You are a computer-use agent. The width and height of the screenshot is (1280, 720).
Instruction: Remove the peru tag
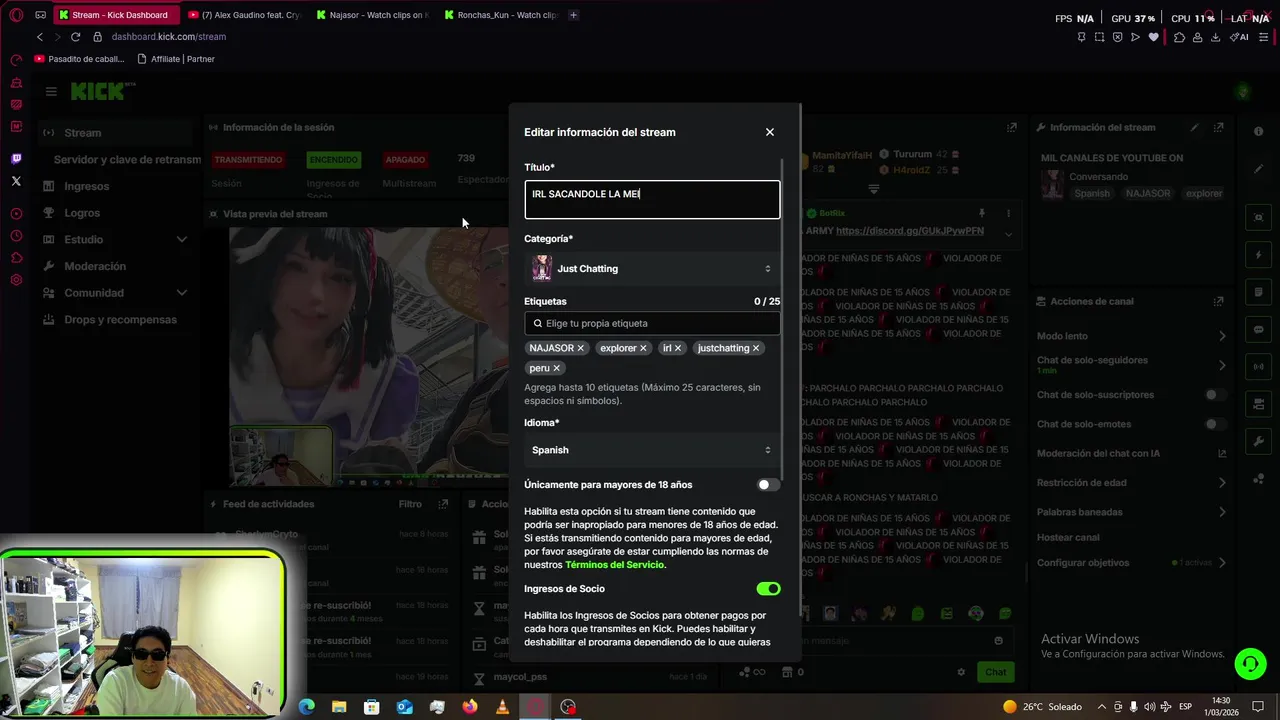pyautogui.click(x=557, y=368)
